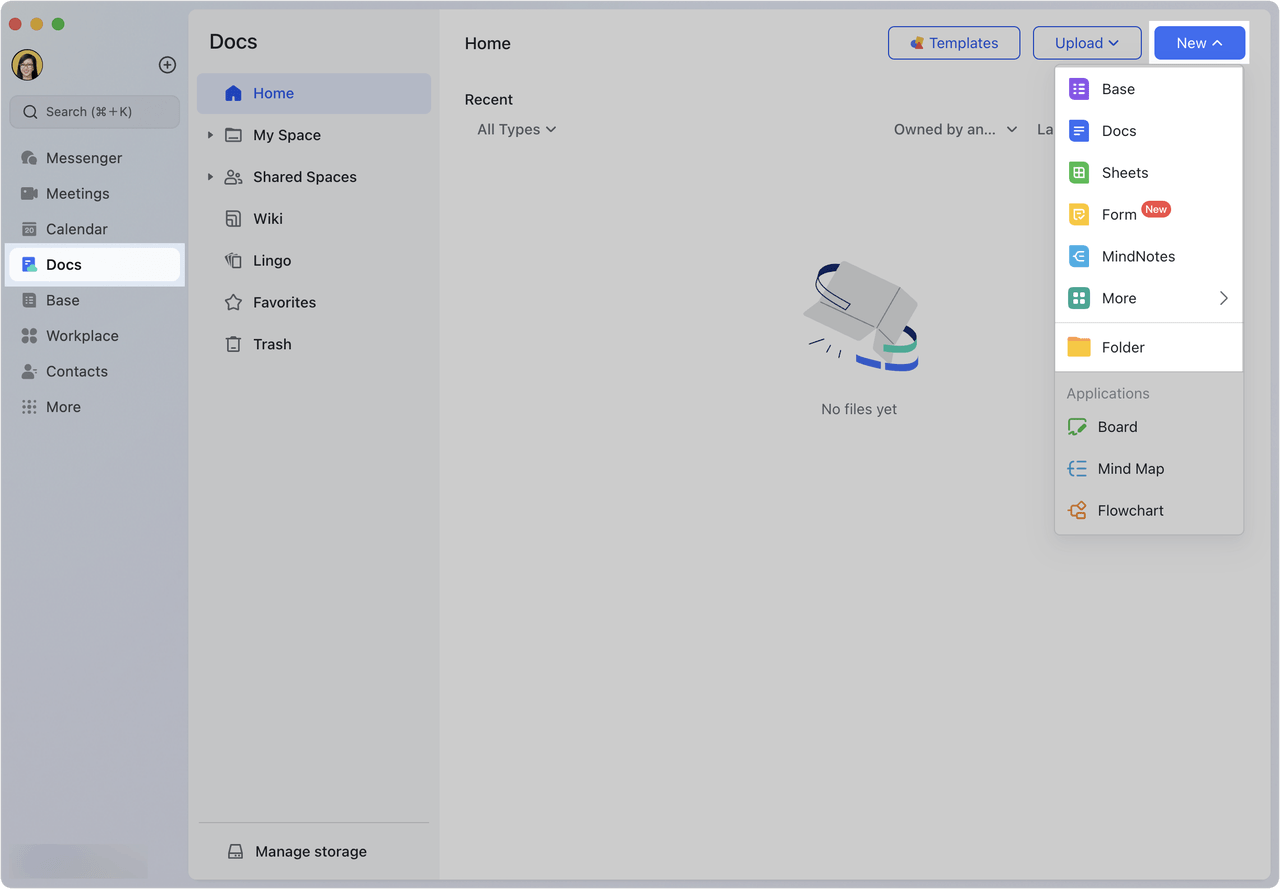1280x889 pixels.
Task: Create a new Sheets document
Action: 1124,172
